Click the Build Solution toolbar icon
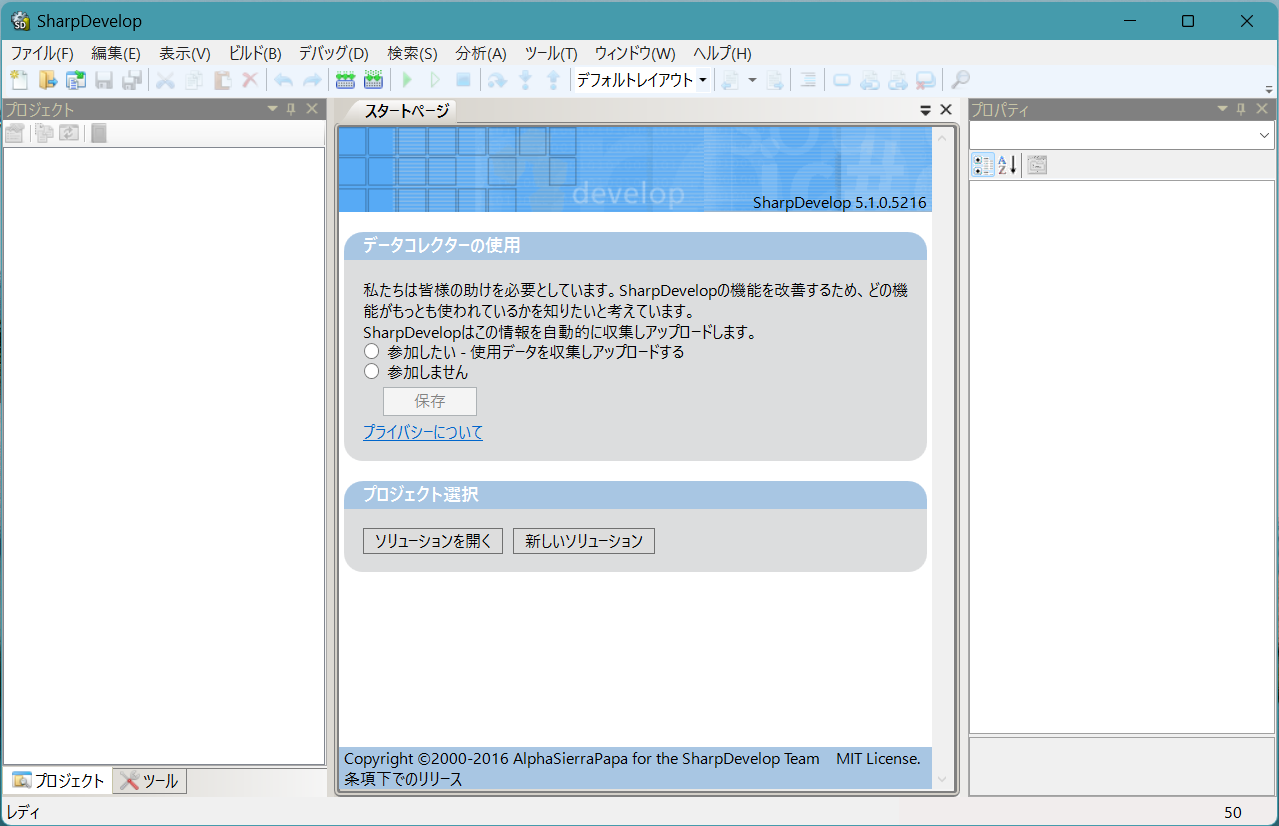This screenshot has width=1279, height=826. 345,81
